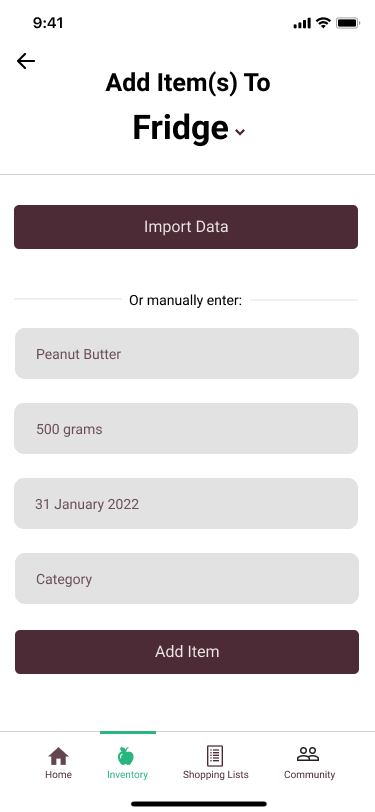Click the battery status icon

(x=348, y=23)
